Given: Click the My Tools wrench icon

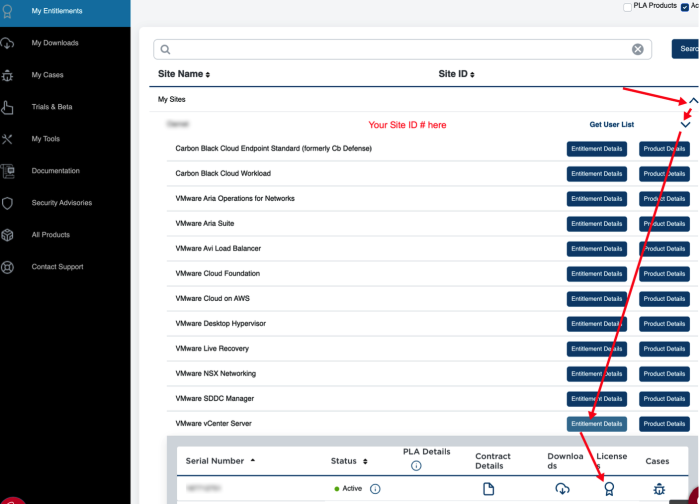Looking at the screenshot, I should coord(7,139).
